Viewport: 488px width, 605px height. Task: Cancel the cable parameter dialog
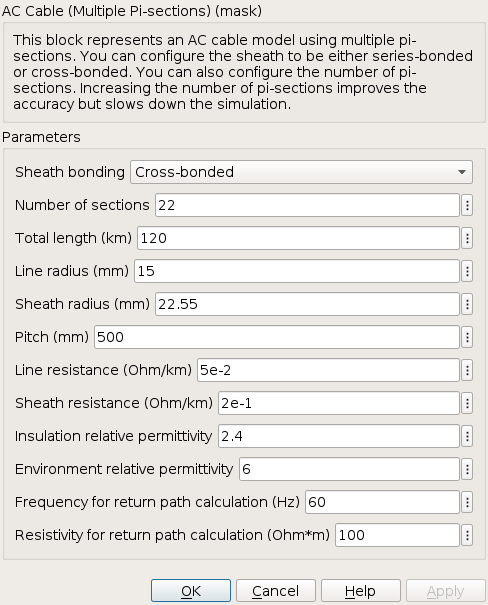(276, 591)
